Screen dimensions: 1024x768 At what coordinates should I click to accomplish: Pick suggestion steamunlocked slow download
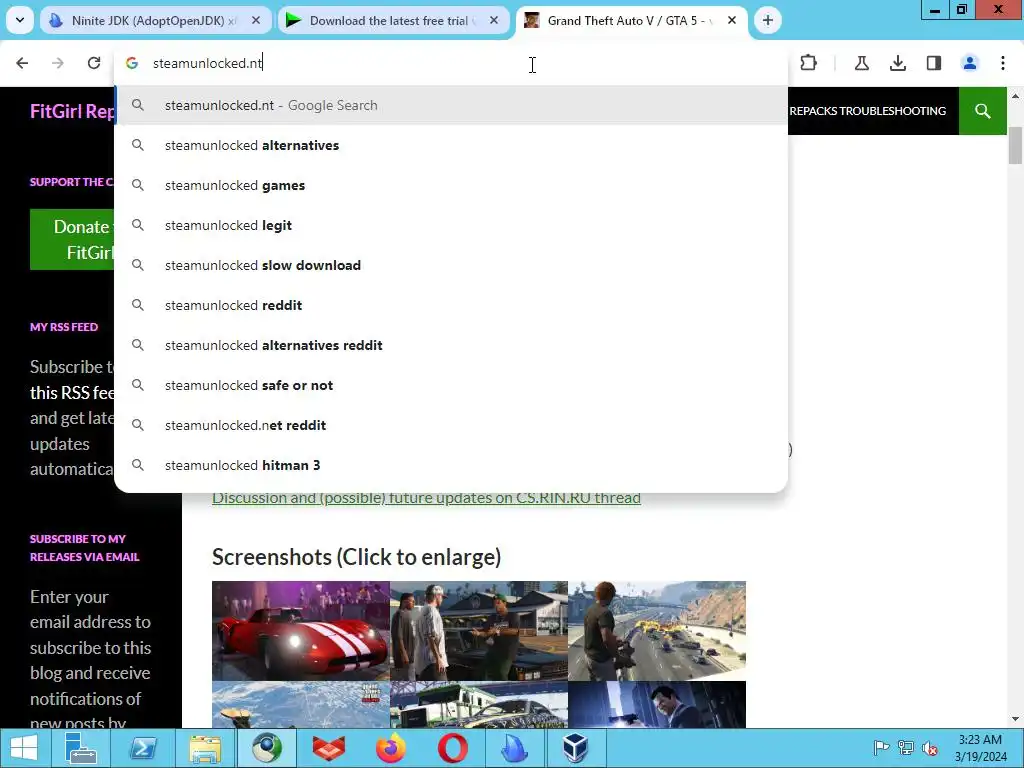tap(451, 265)
